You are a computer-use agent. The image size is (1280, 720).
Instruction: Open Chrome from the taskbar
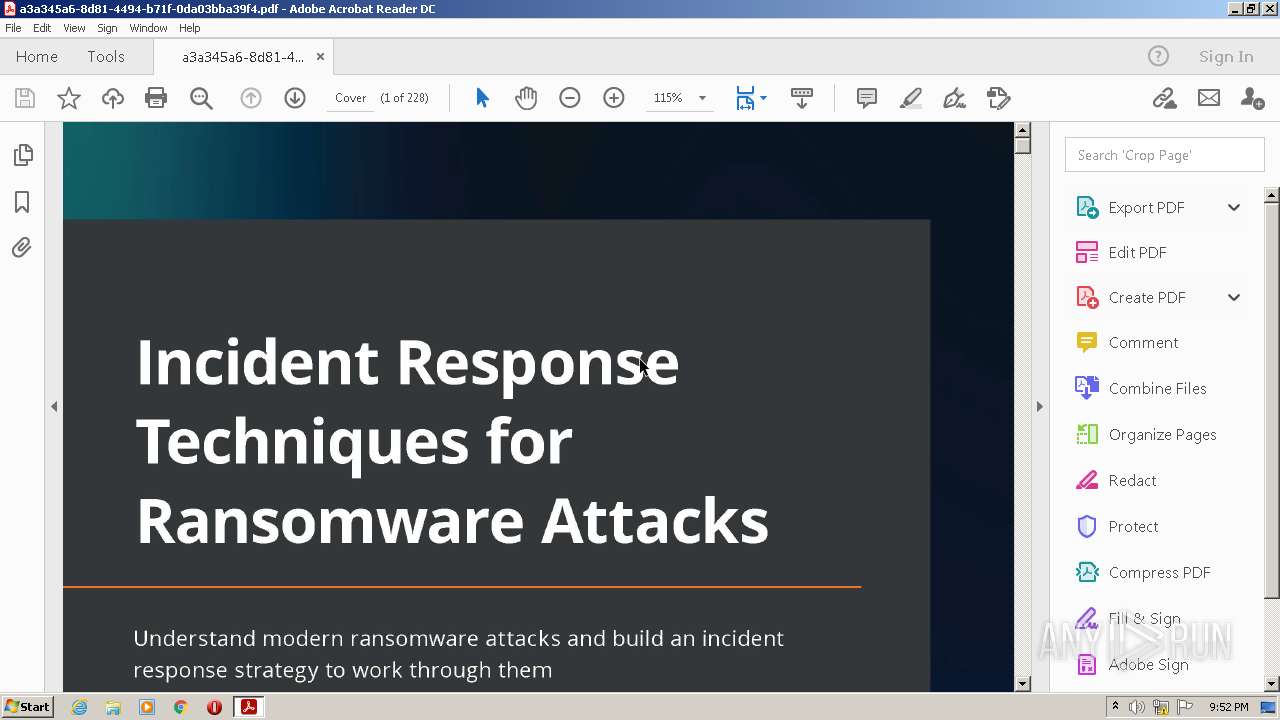(x=180, y=707)
